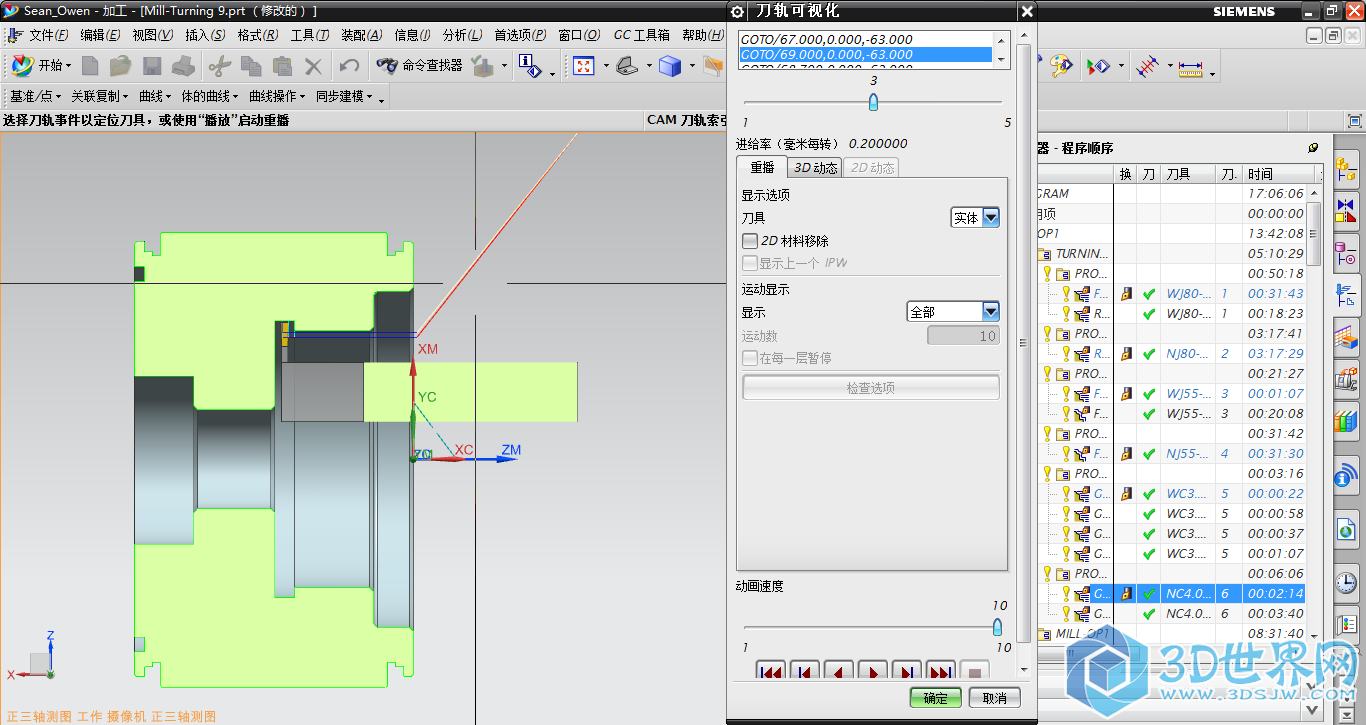1366x725 pixels.
Task: Select the highlighted GOTO/69.000,0.000,-63.000 line
Action: [x=866, y=54]
